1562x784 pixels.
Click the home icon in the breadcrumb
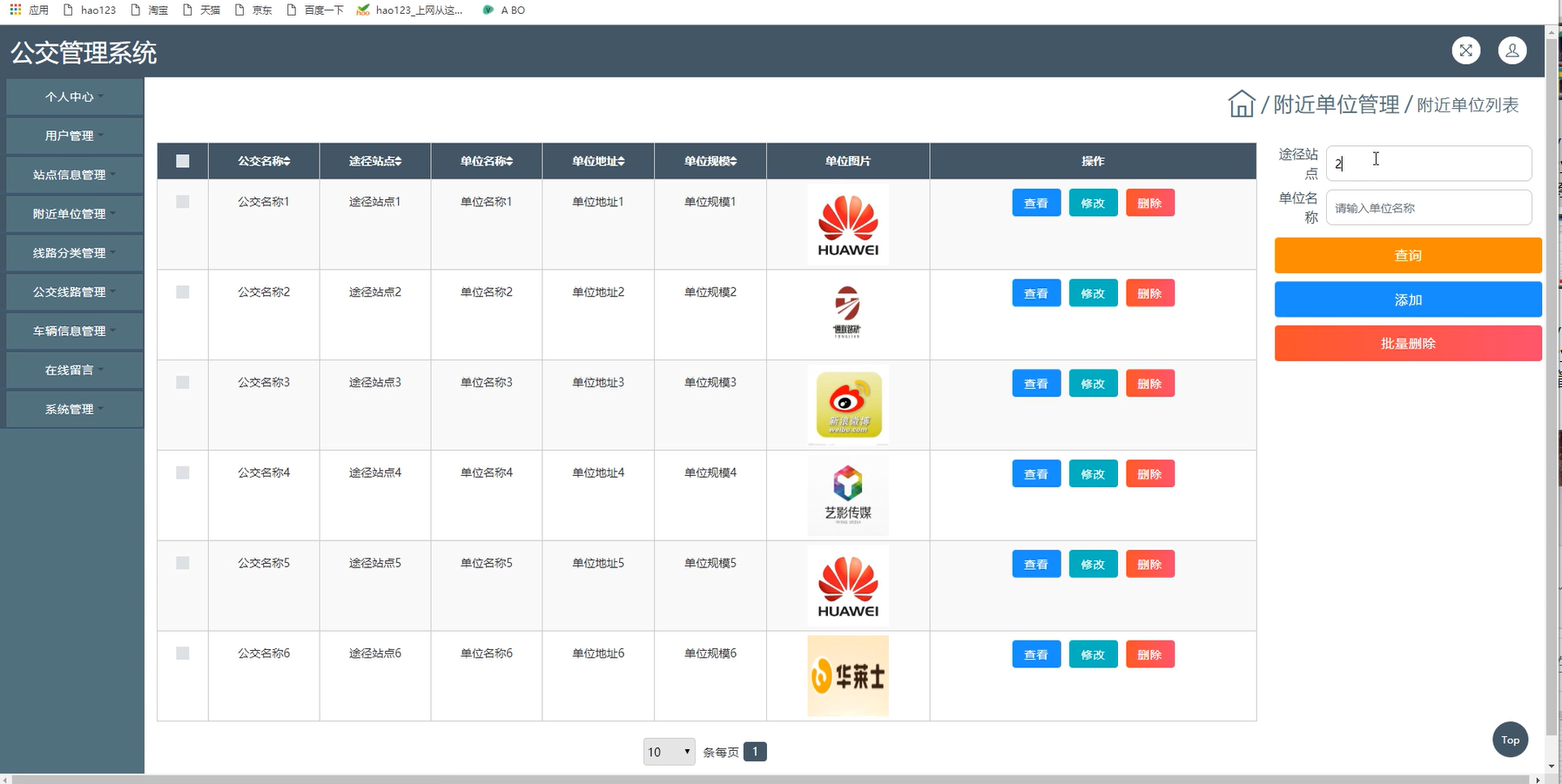[x=1241, y=103]
